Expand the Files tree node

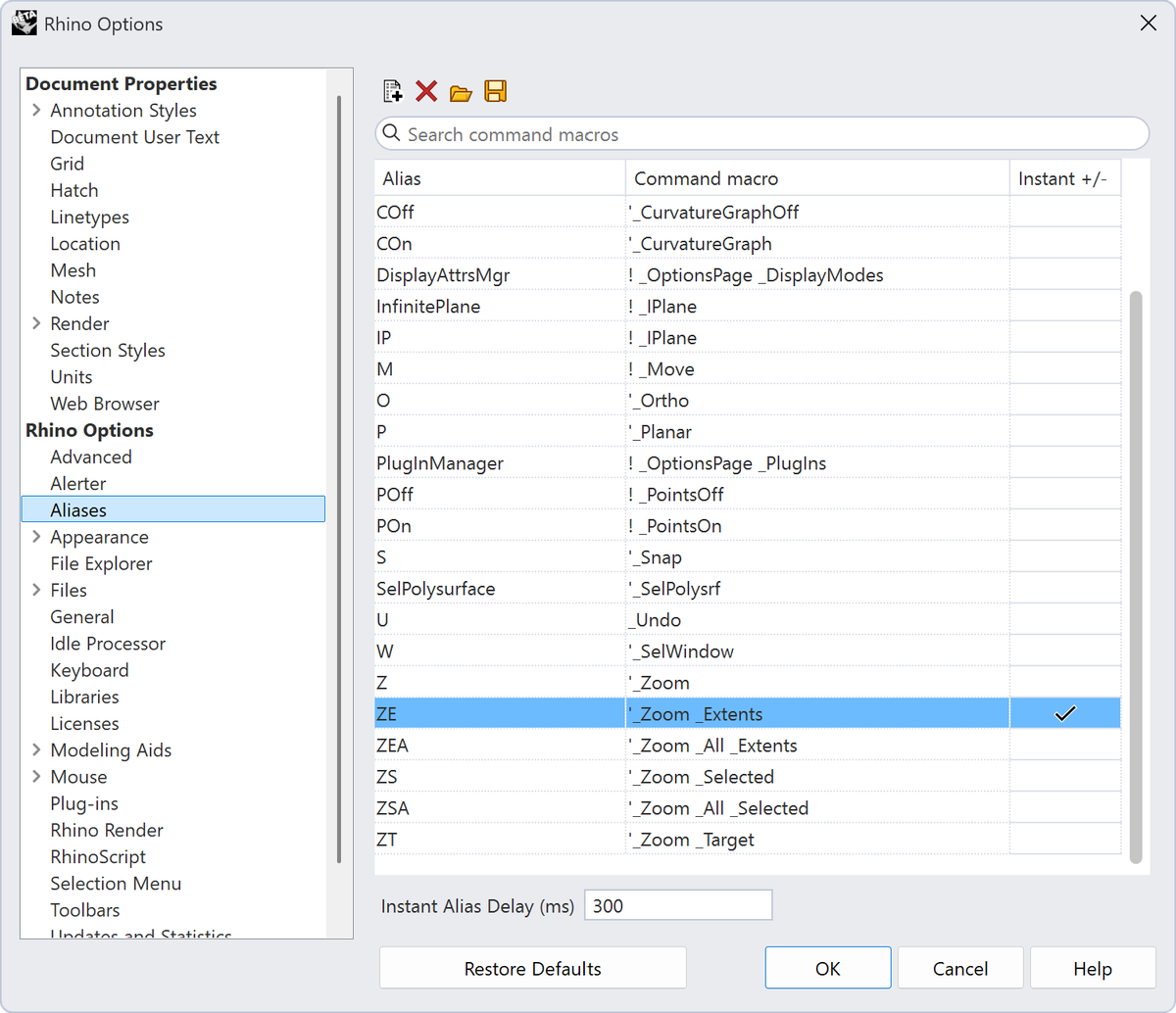pyautogui.click(x=36, y=590)
